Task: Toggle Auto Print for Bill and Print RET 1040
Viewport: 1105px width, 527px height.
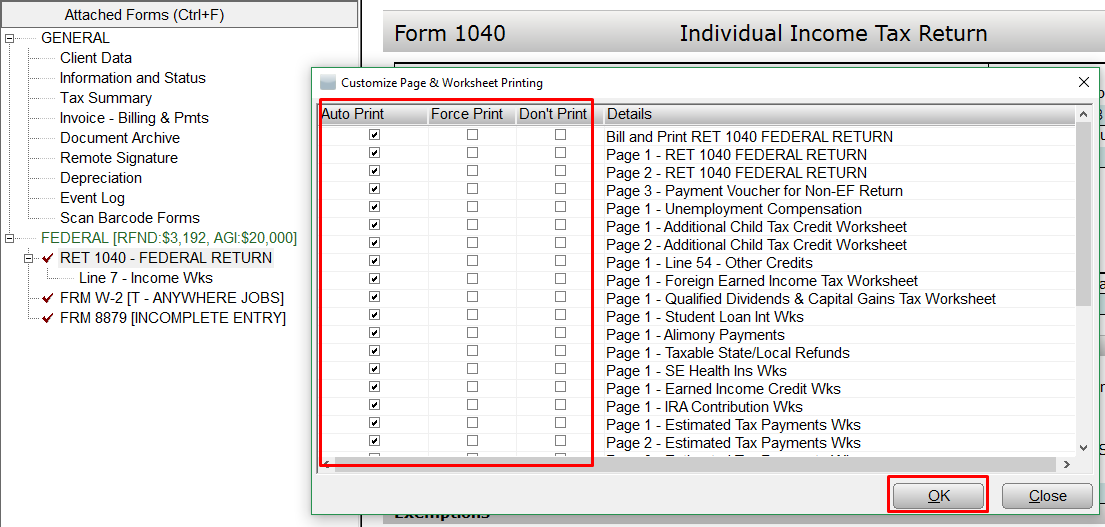Action: [x=374, y=135]
